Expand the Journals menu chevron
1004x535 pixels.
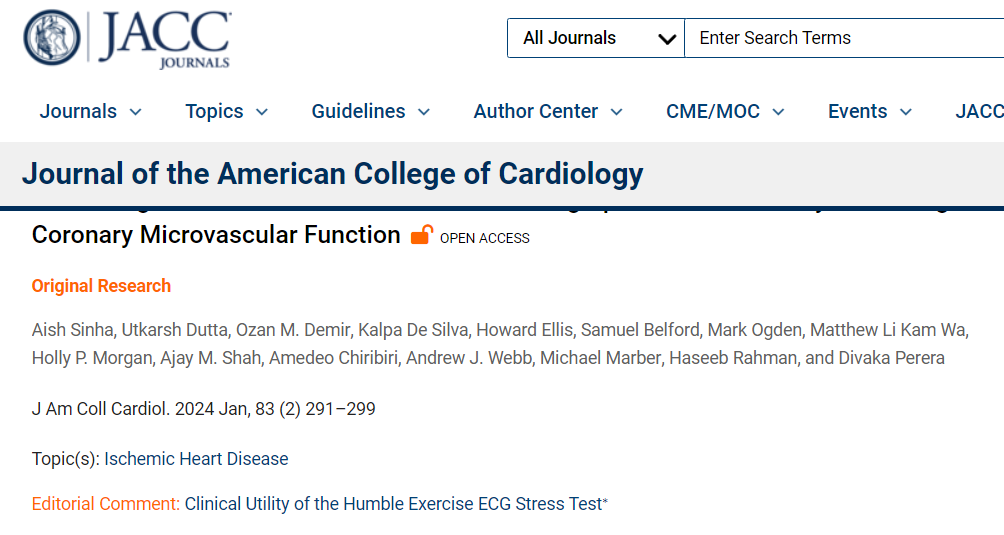click(135, 112)
